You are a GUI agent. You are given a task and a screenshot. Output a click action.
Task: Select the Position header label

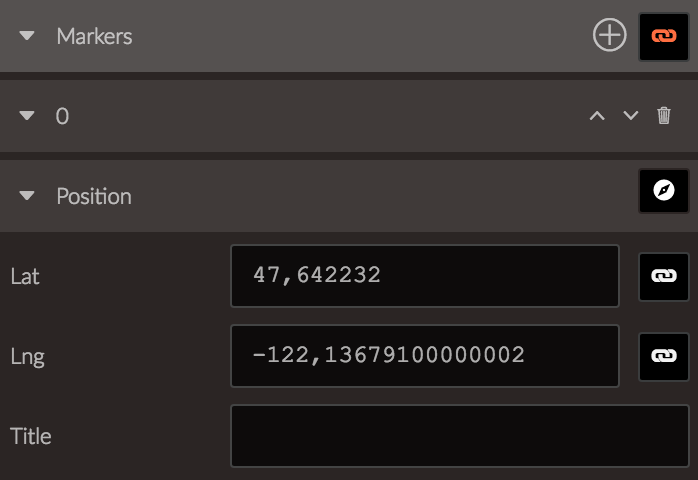click(94, 196)
